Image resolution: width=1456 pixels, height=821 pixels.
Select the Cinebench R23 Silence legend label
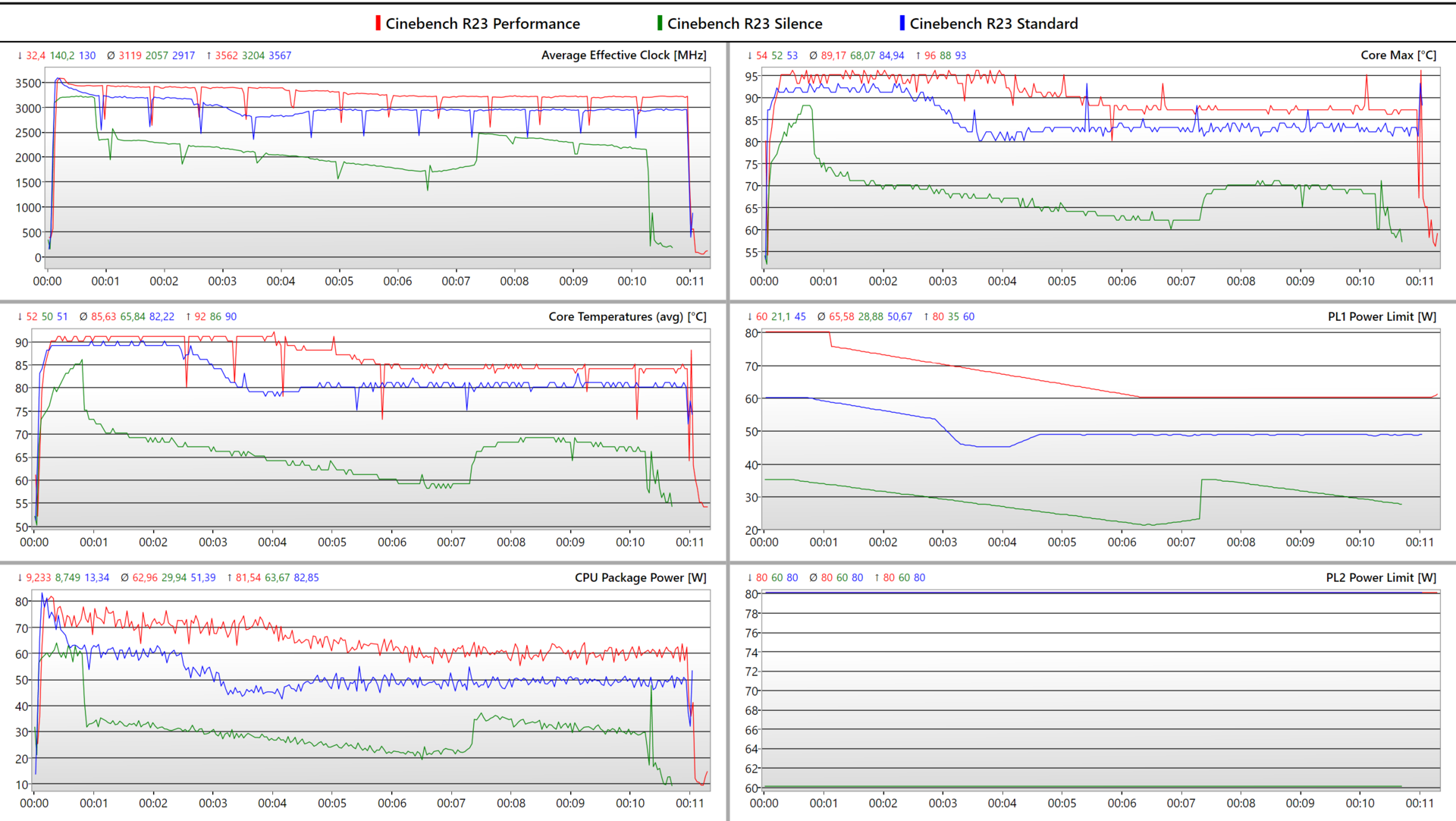(744, 24)
